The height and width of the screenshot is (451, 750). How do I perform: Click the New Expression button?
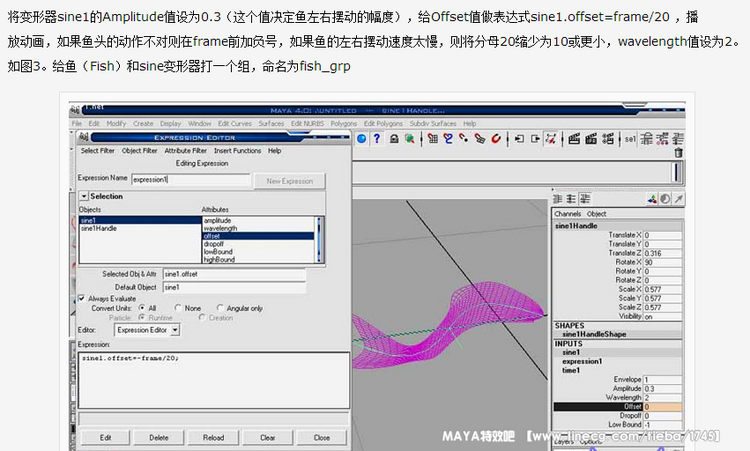[x=289, y=181]
